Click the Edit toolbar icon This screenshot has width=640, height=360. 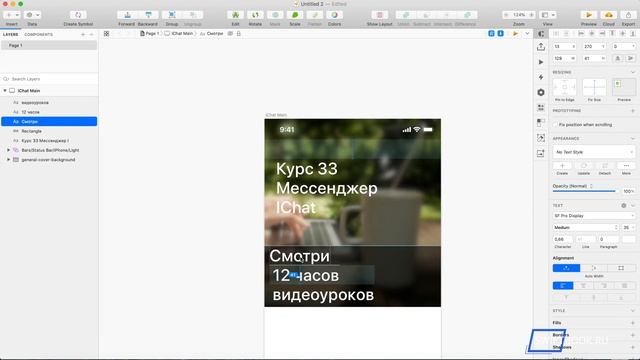click(x=236, y=15)
